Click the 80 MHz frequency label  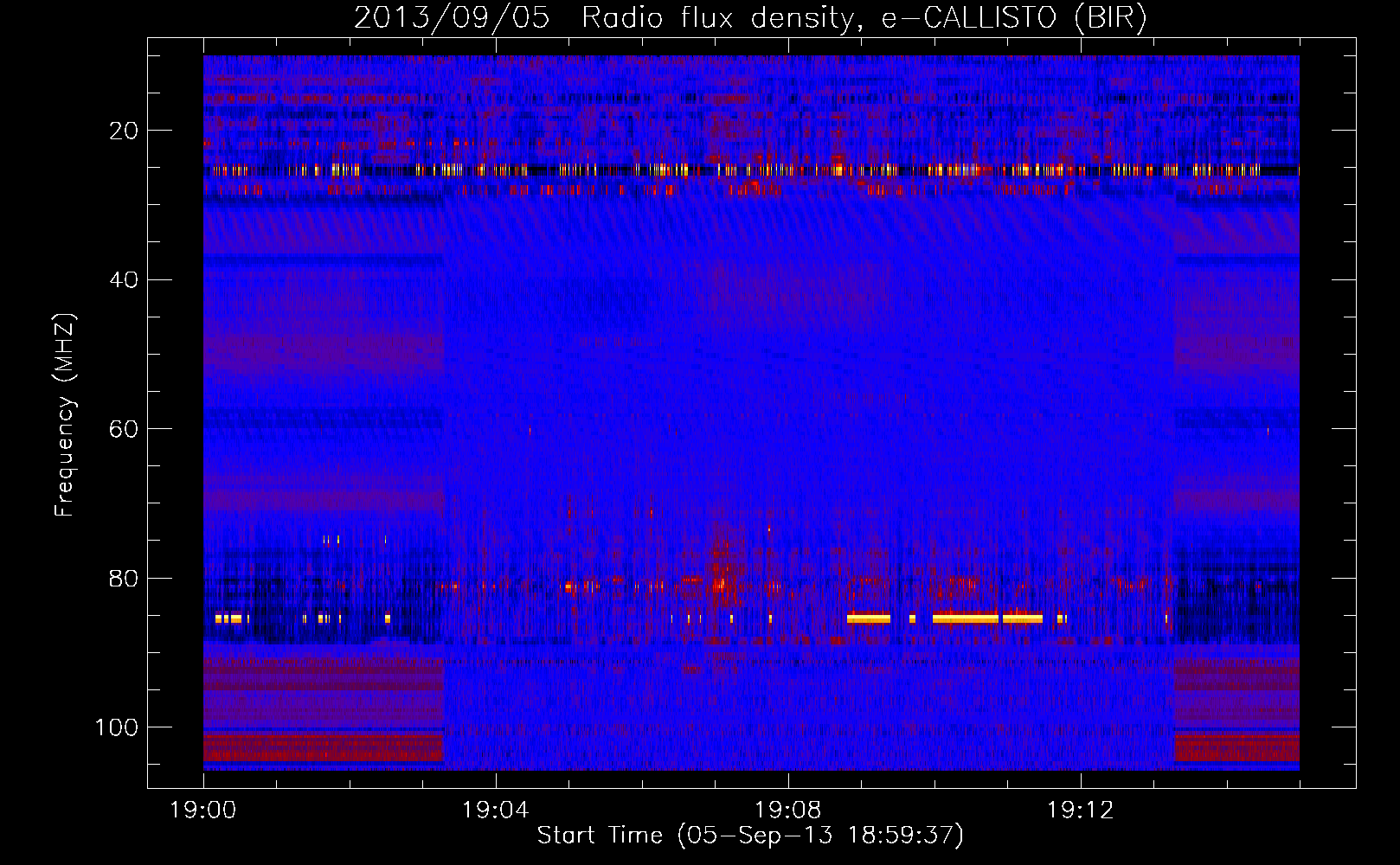pos(125,579)
